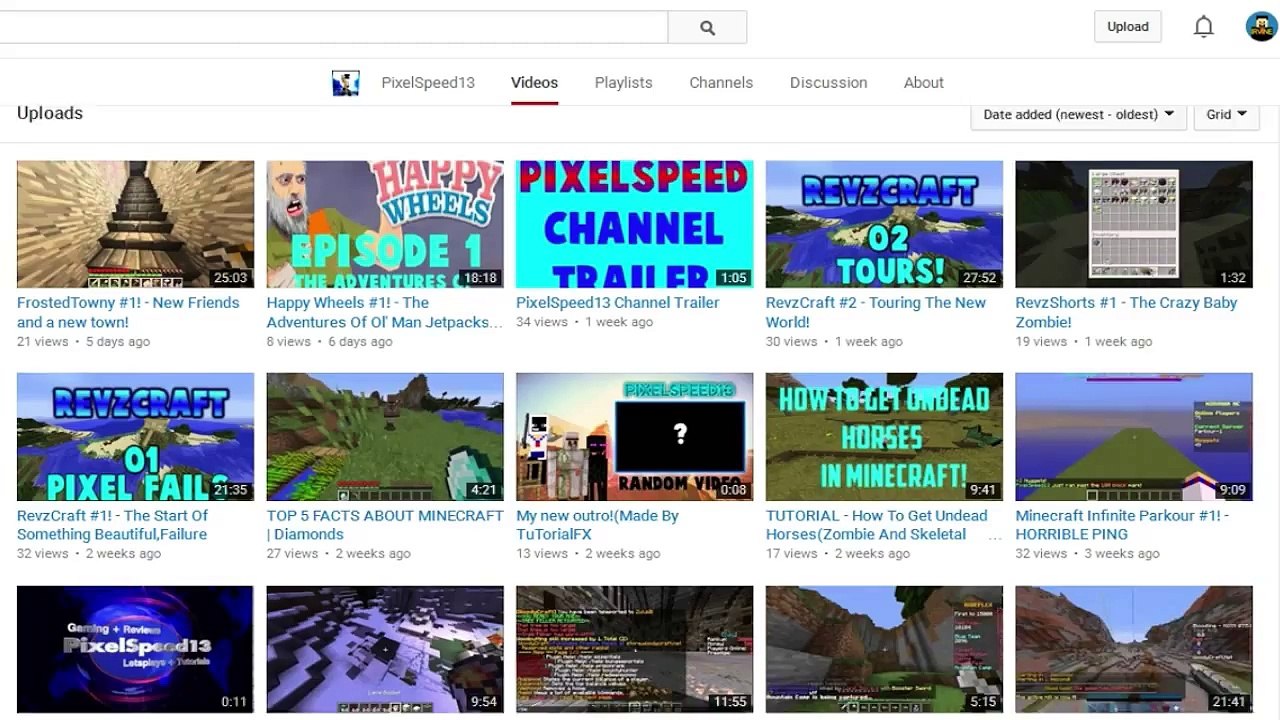The width and height of the screenshot is (1280, 720).
Task: Switch to the Channels tab
Action: point(721,83)
